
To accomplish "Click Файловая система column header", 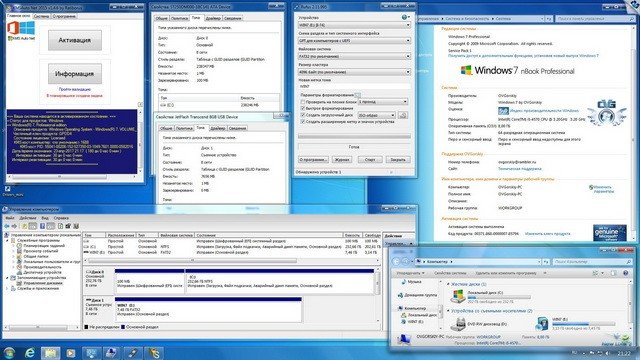I will pos(176,236).
